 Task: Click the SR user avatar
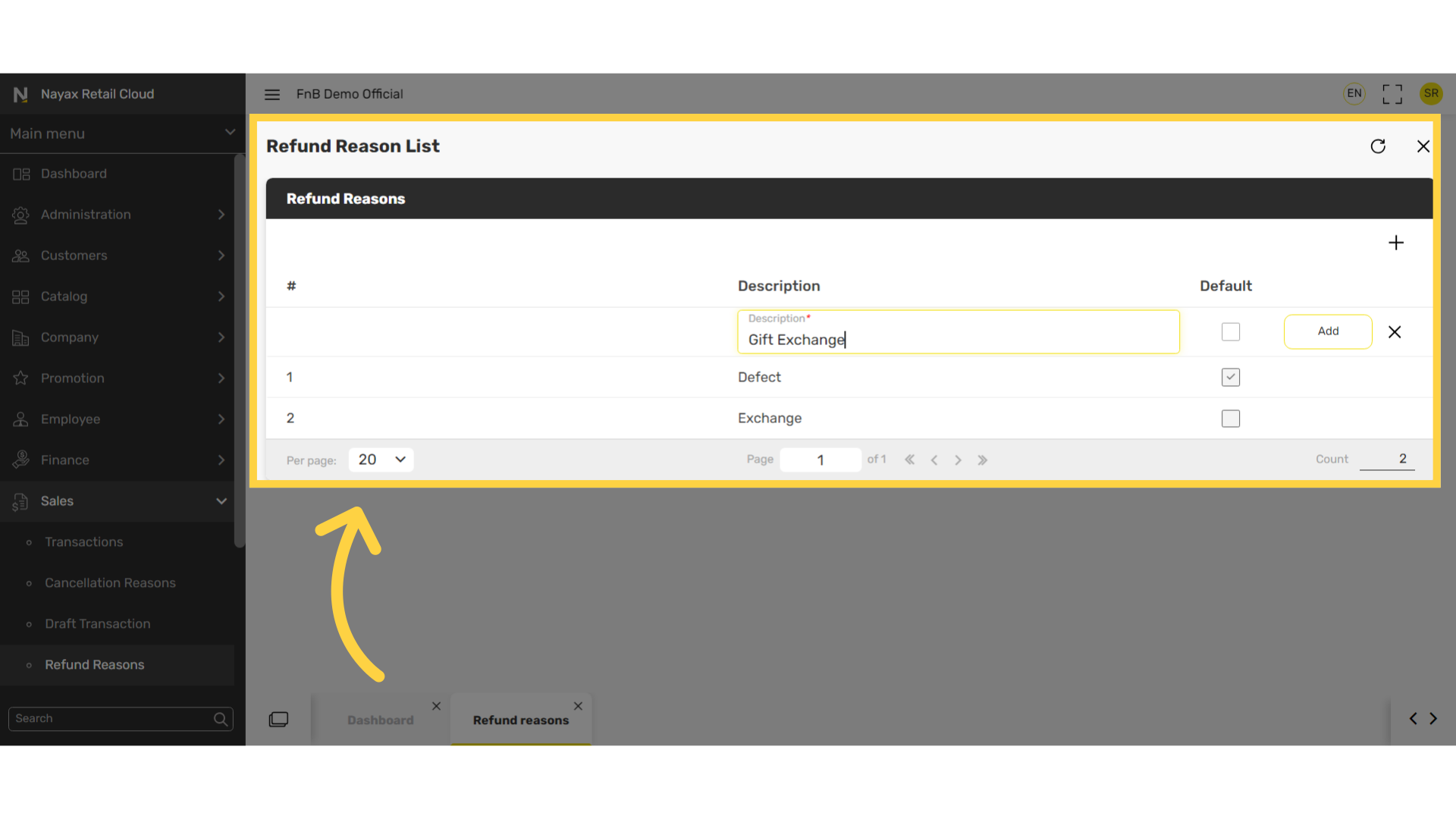point(1431,93)
